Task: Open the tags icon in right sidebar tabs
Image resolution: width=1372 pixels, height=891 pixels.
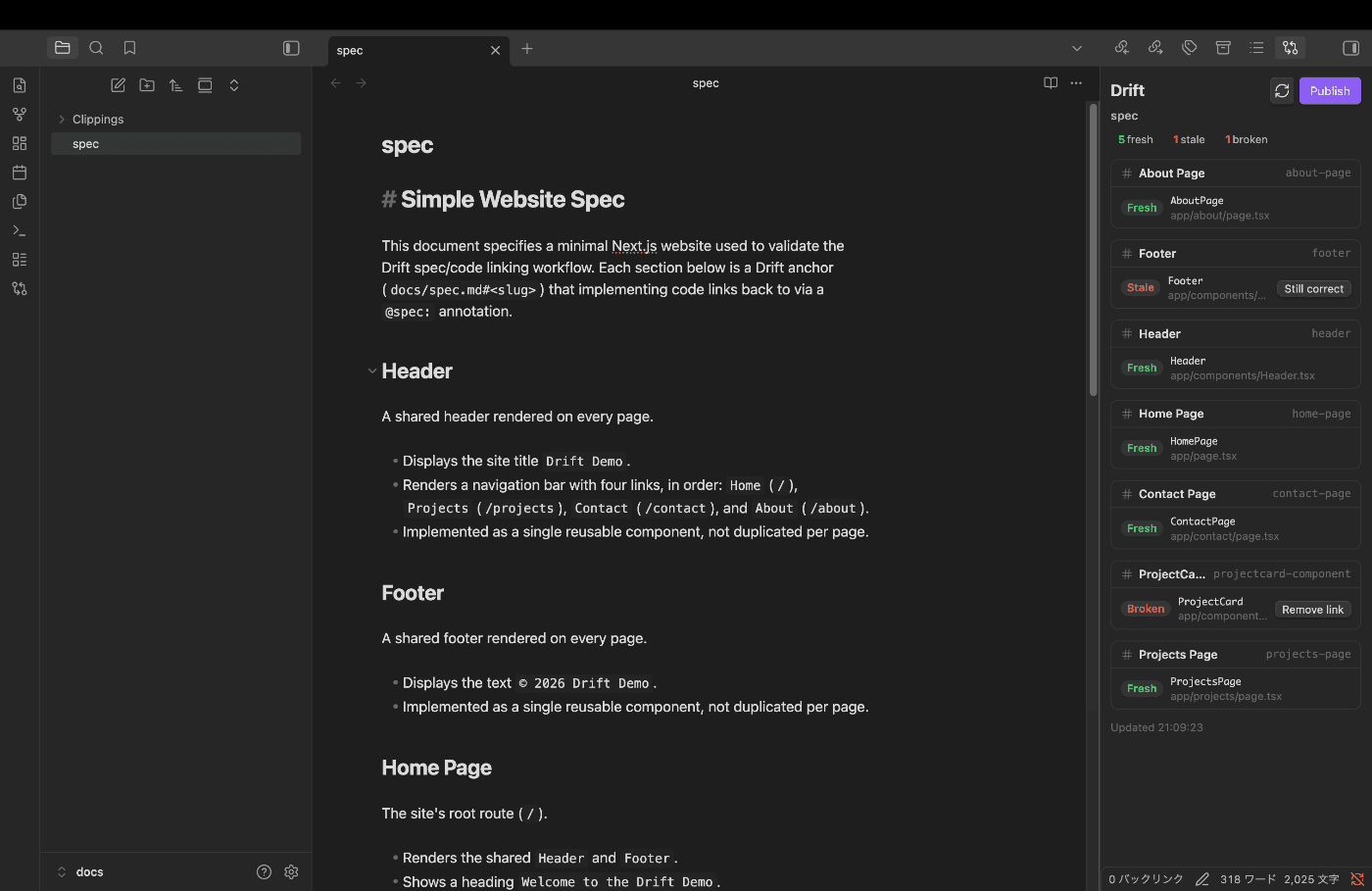Action: tap(1190, 48)
